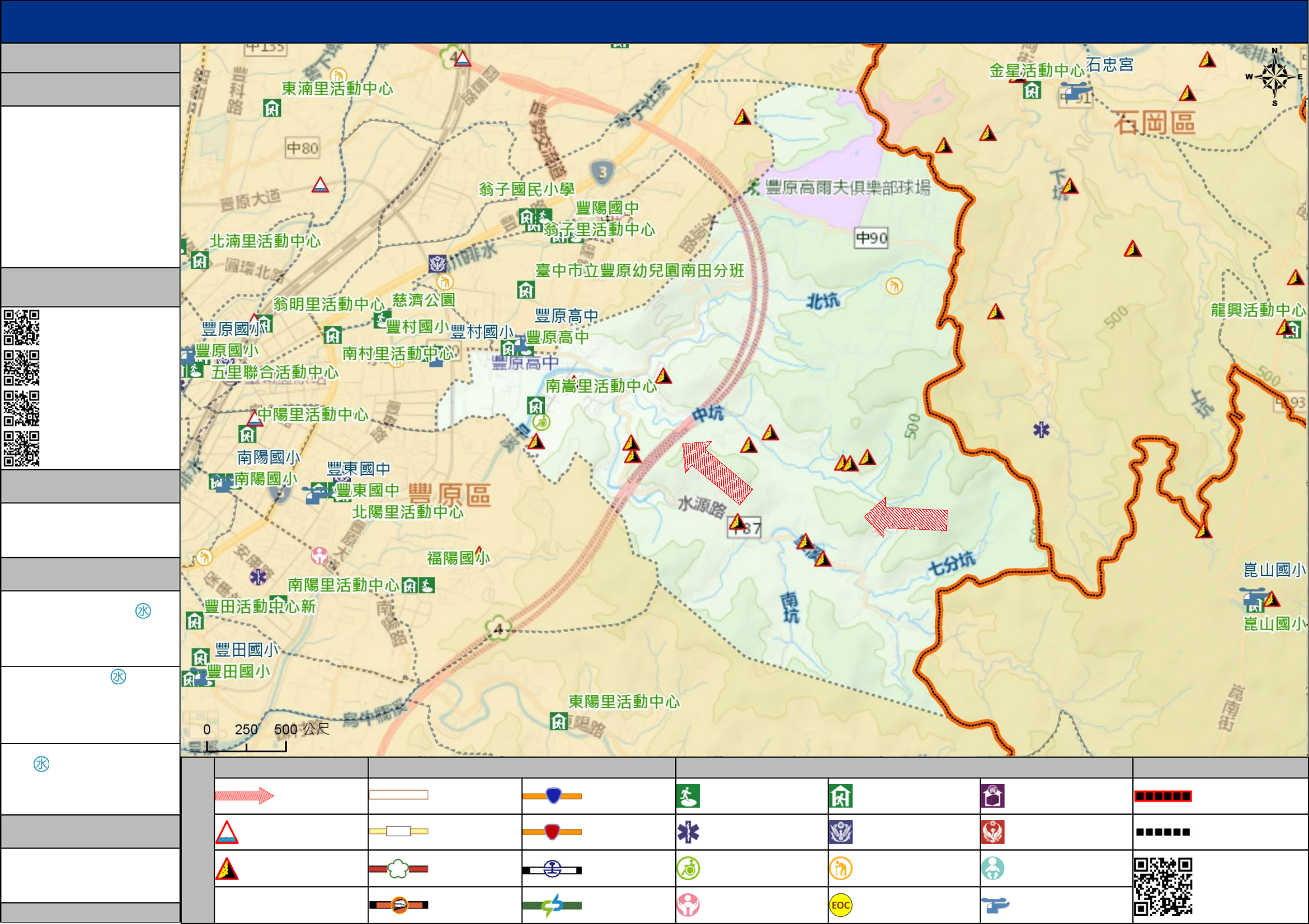Click the 石忠宮 label
This screenshot has width=1309, height=924.
pyautogui.click(x=1110, y=65)
